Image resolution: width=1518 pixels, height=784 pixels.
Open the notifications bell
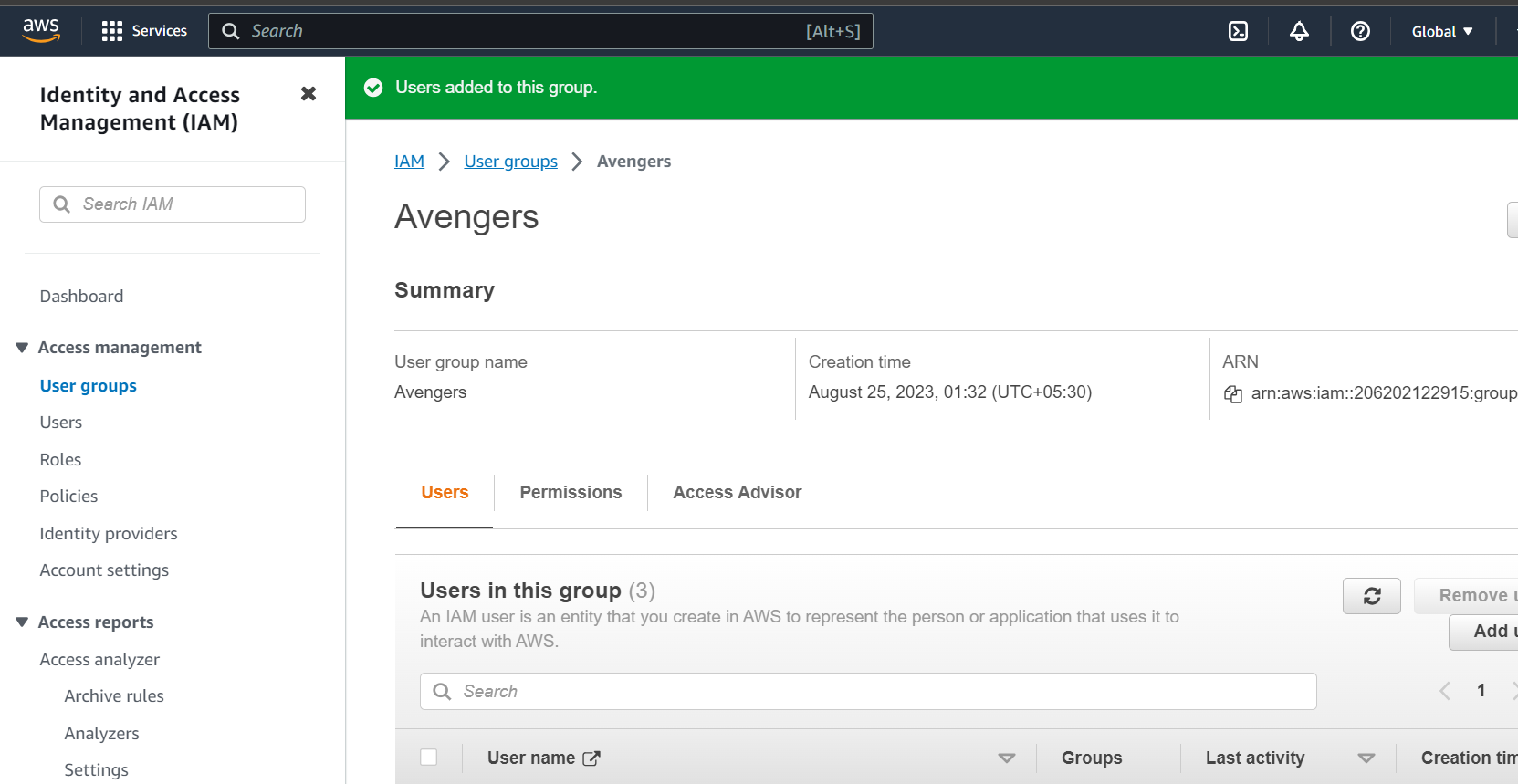coord(1299,31)
